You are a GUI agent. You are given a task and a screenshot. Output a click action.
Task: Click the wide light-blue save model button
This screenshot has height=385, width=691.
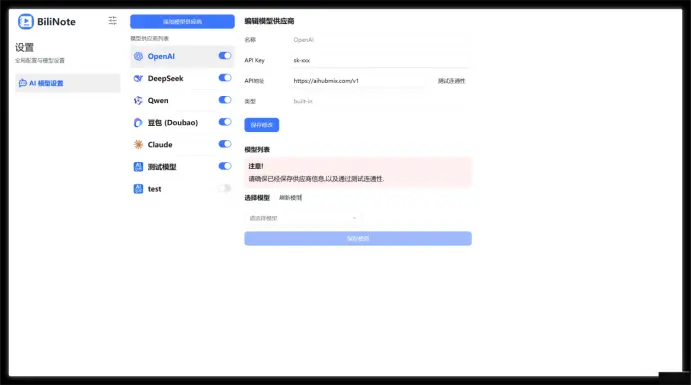tap(358, 238)
